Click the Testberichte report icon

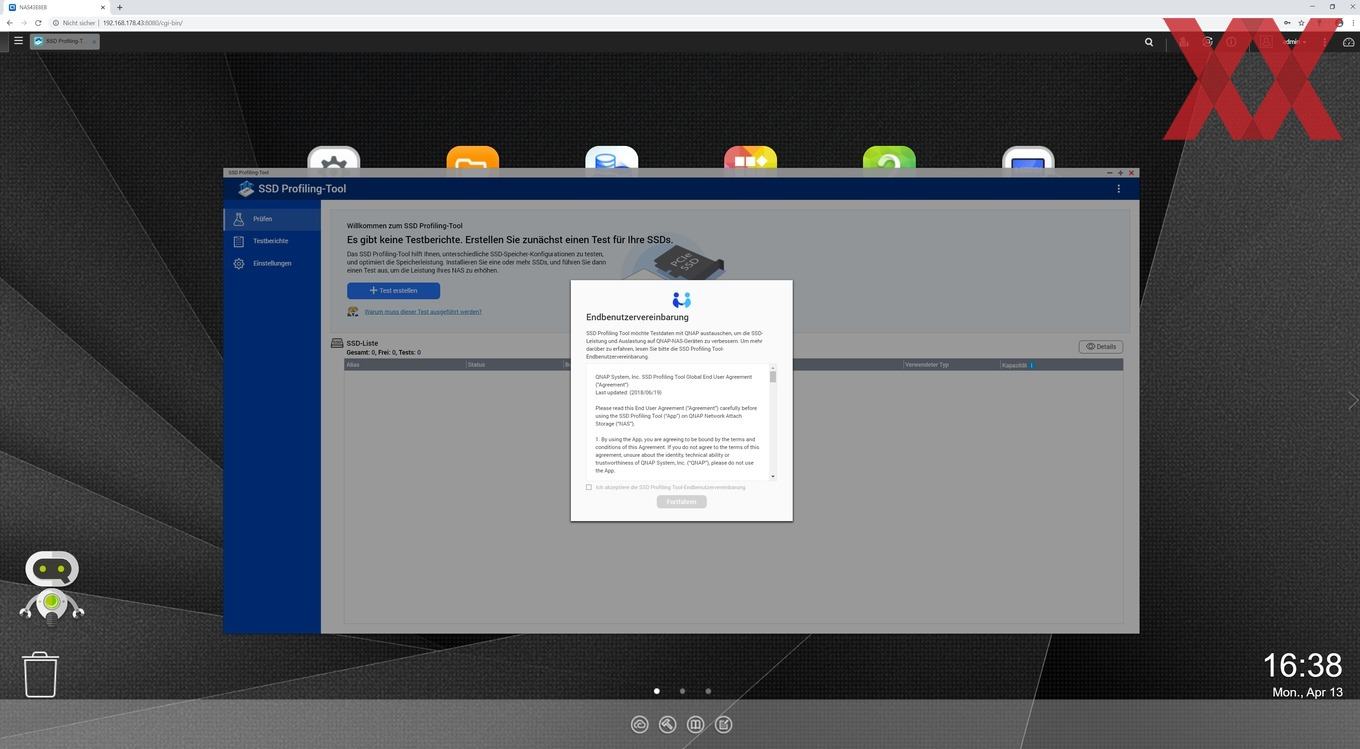coord(238,241)
